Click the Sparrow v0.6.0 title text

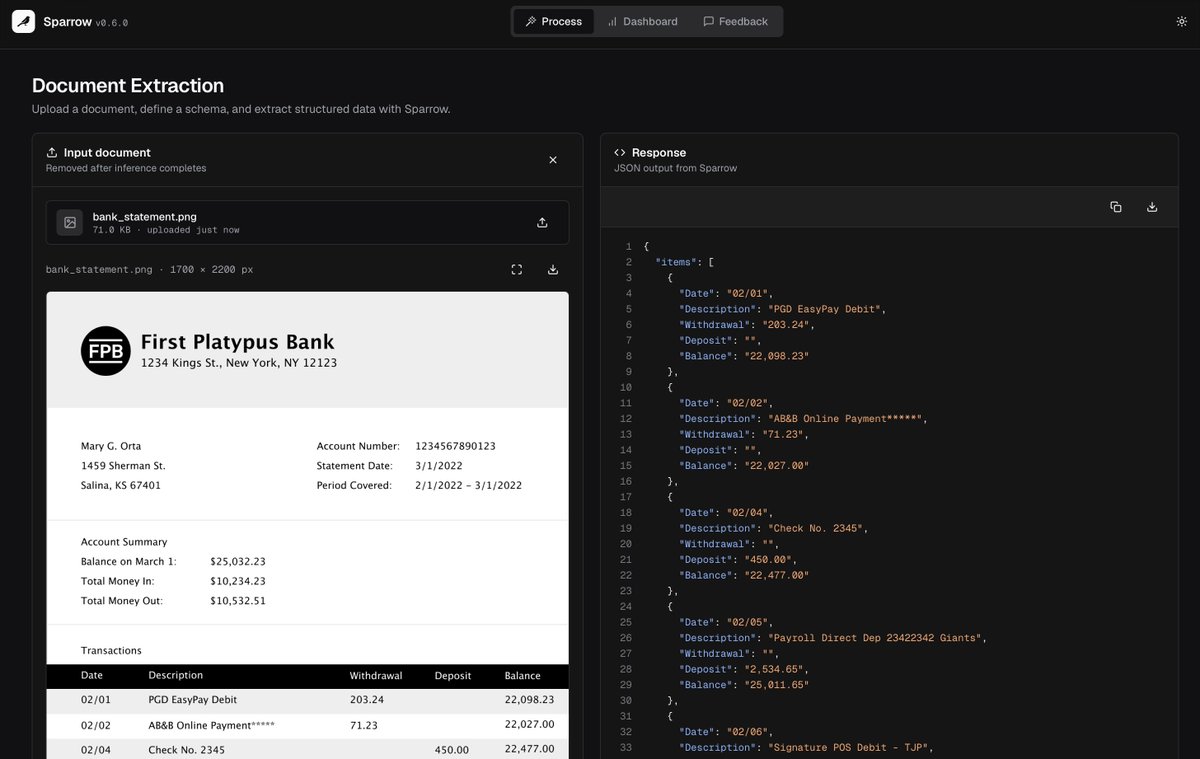coord(86,22)
